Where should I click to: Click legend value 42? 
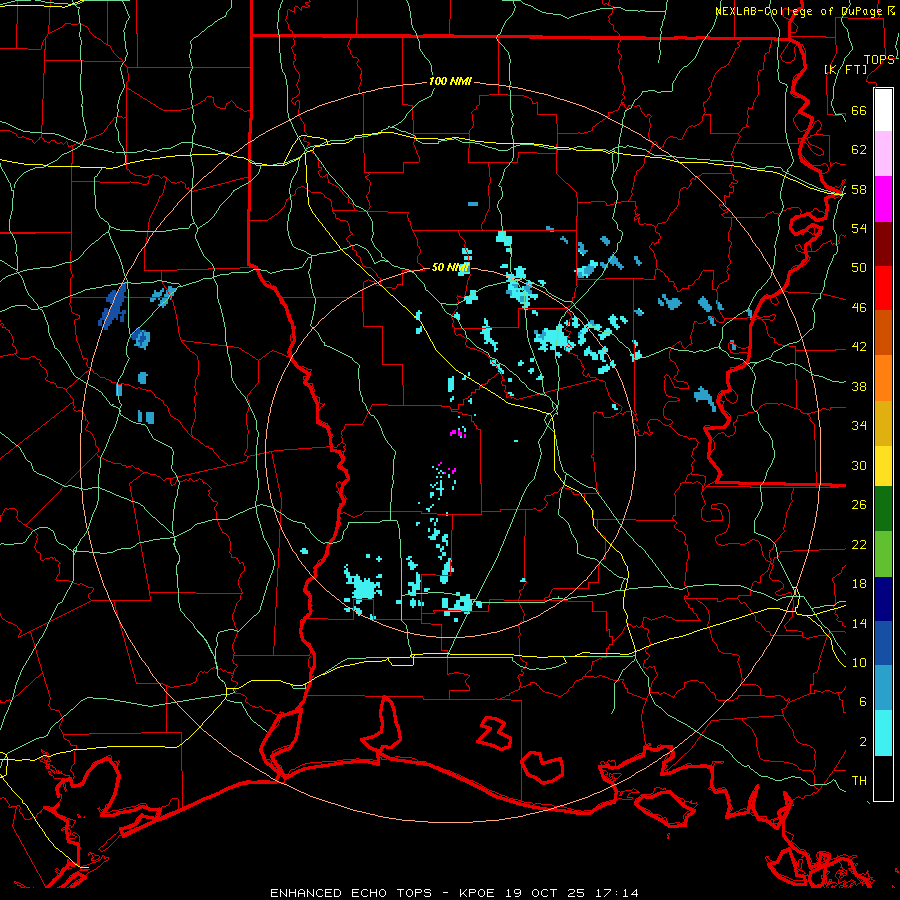click(x=859, y=346)
